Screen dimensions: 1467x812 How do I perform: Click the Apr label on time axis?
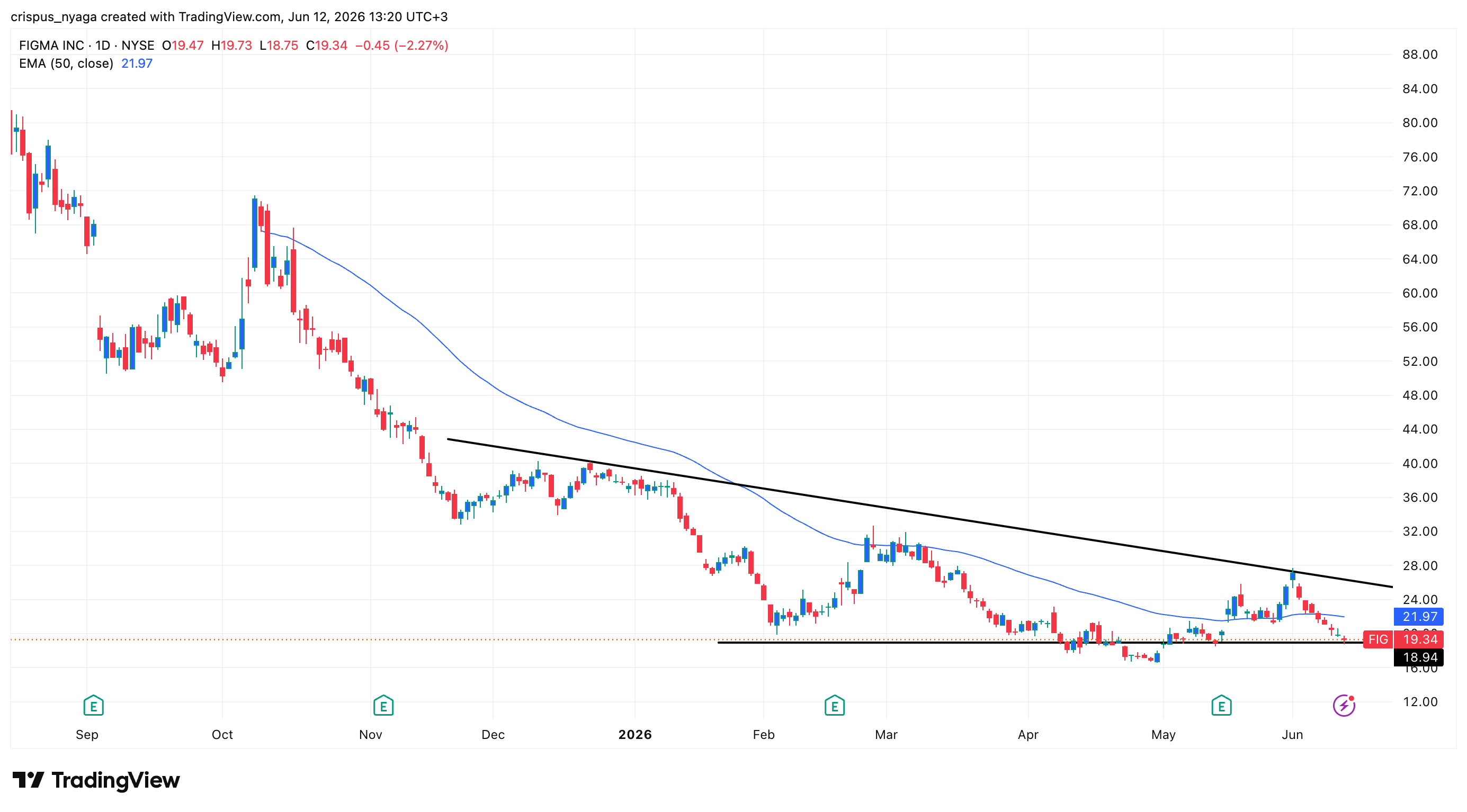point(1028,735)
